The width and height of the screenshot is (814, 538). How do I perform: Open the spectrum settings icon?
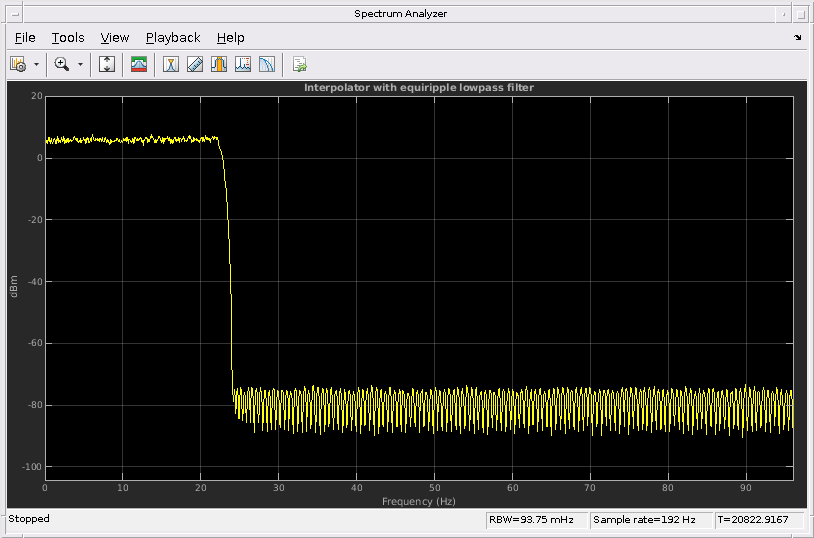(18, 64)
